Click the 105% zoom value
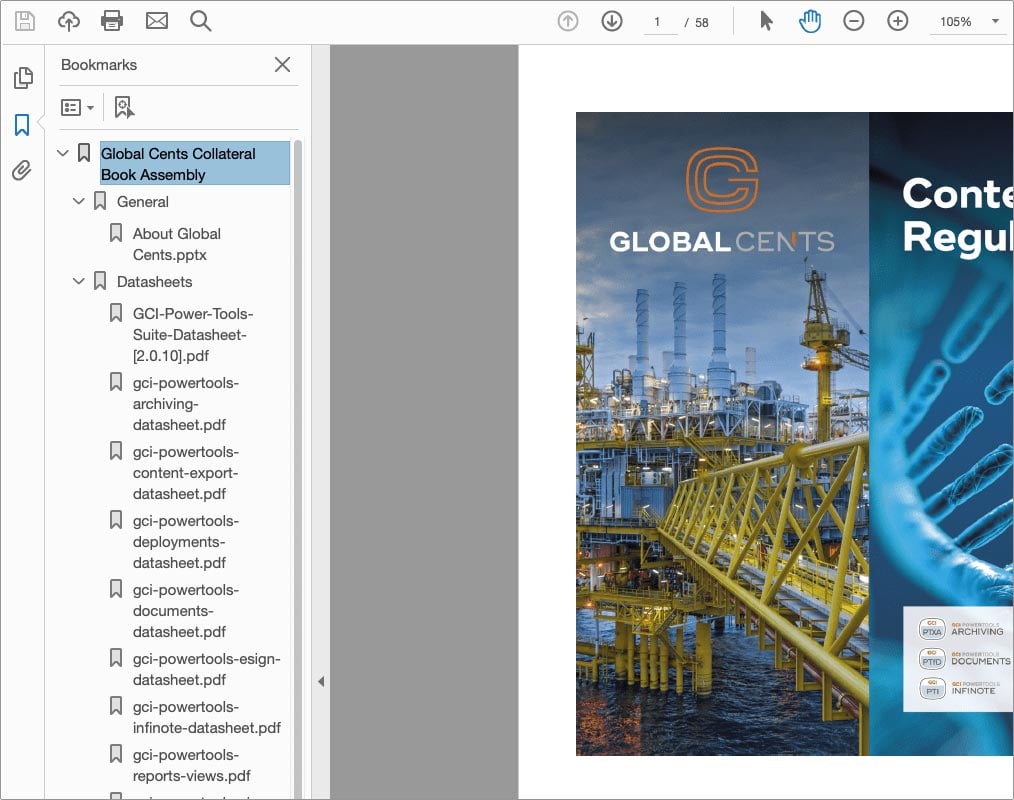 coord(956,22)
